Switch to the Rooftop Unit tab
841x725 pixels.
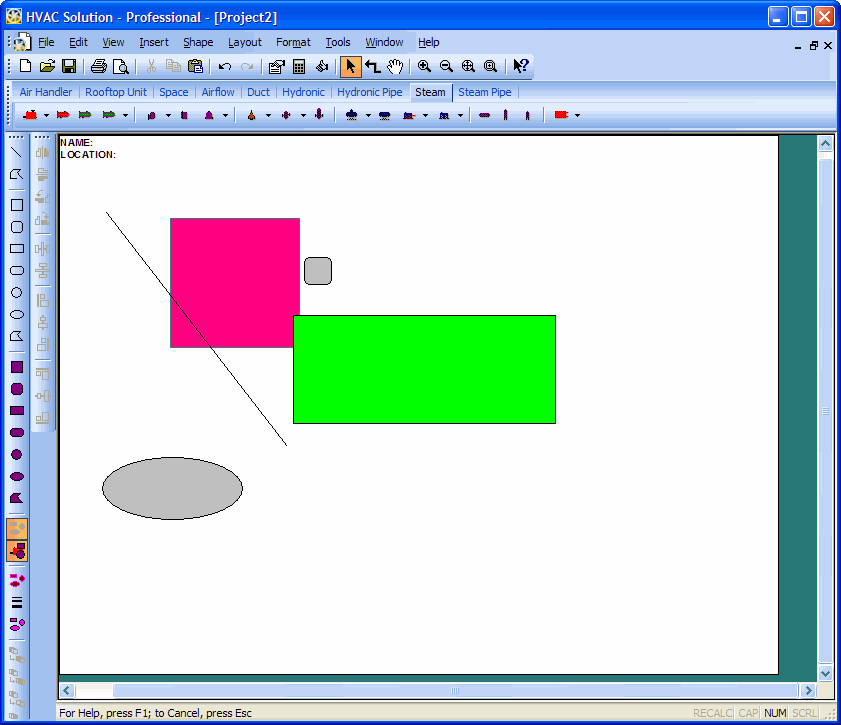116,92
